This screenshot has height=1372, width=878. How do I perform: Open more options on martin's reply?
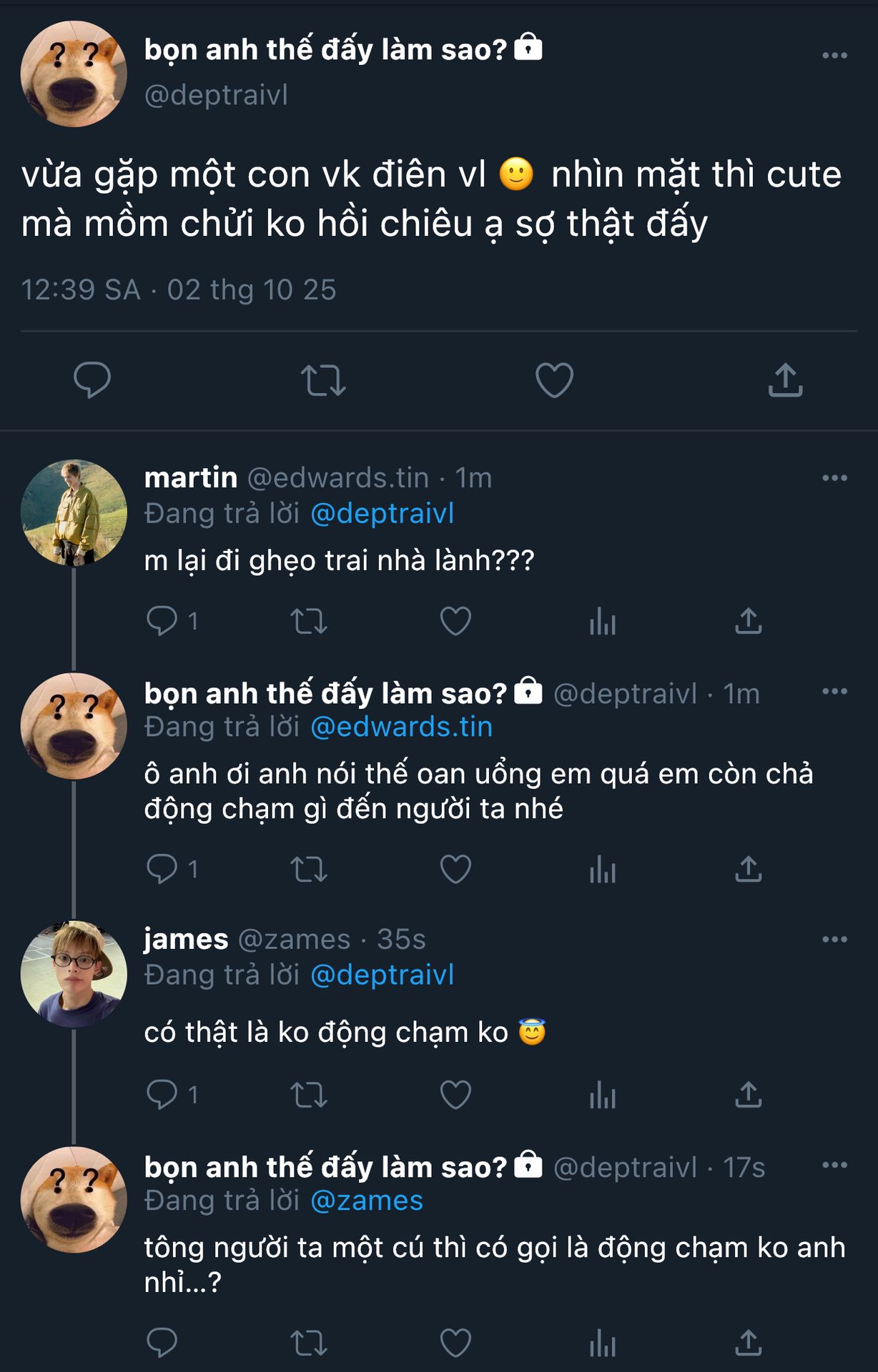pyautogui.click(x=834, y=478)
